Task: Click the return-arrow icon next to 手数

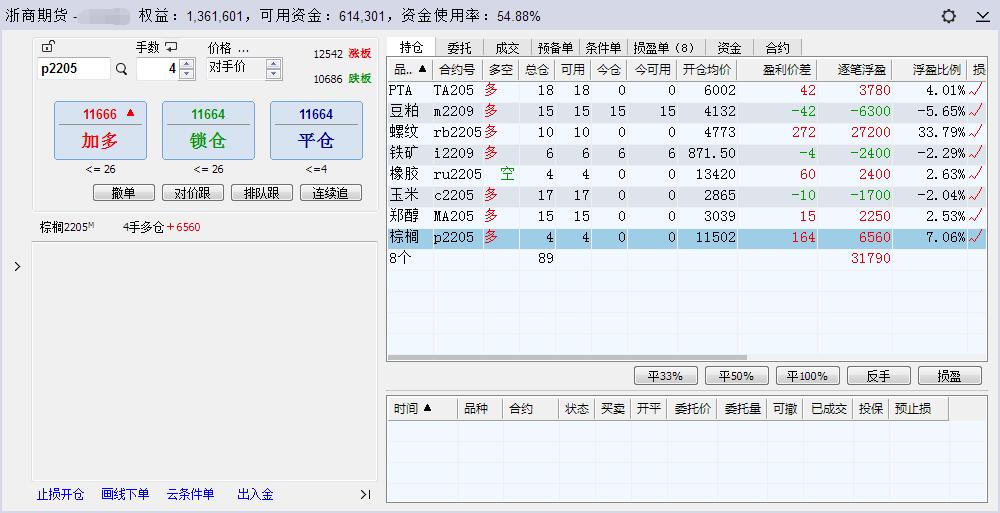Action: click(171, 47)
